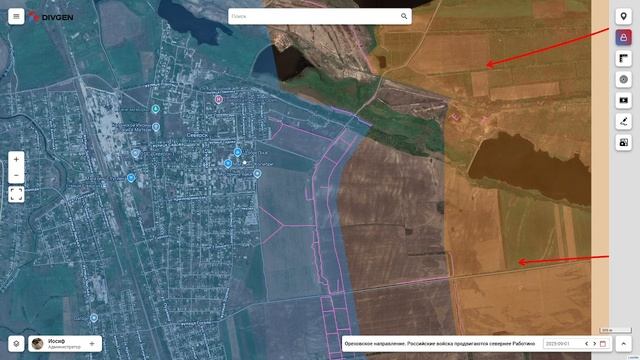Open the hamburger menu beside DIVGEN logo

point(16,16)
